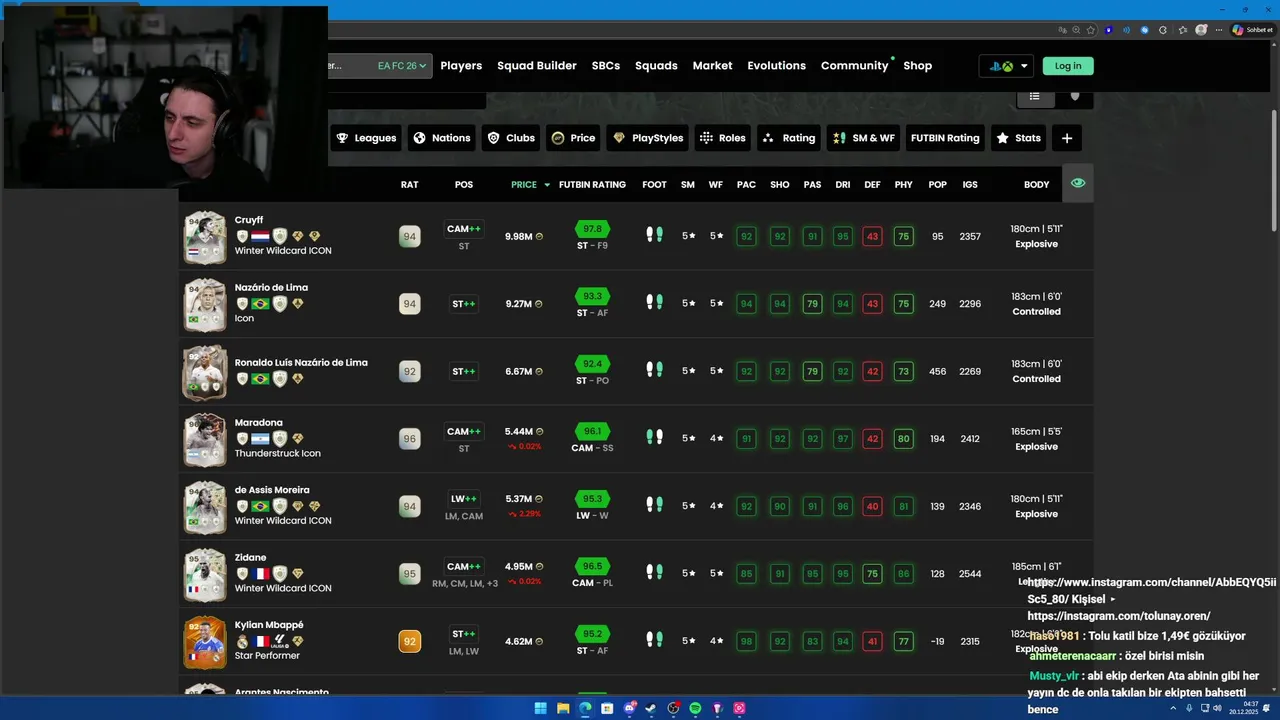Open Steam from taskbar
This screenshot has width=1280, height=720.
651,708
